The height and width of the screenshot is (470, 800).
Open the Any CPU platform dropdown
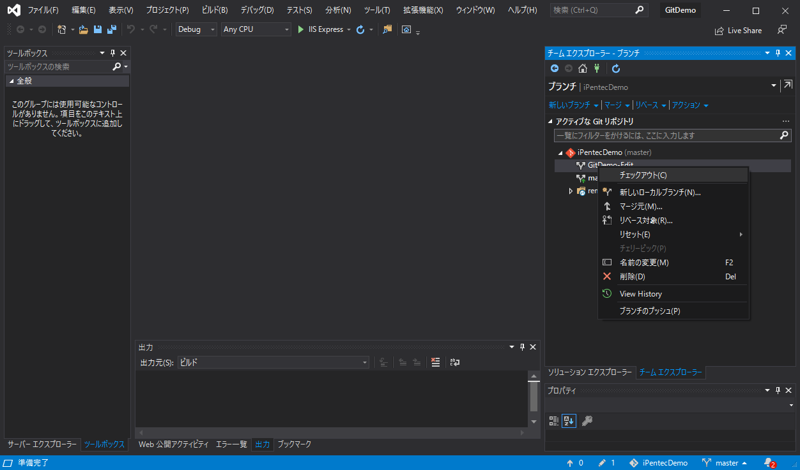coord(255,30)
